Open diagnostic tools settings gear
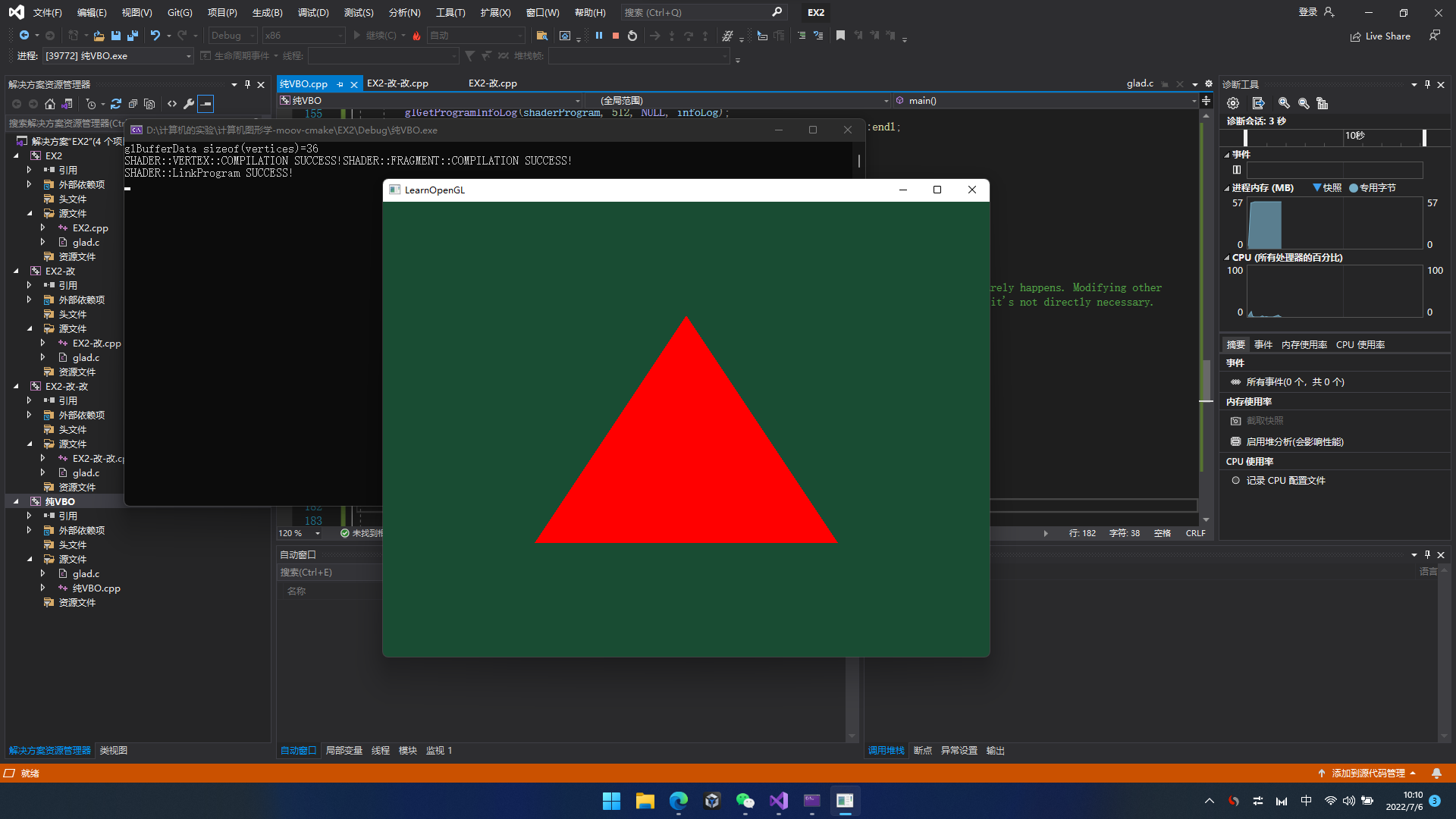 pyautogui.click(x=1233, y=103)
